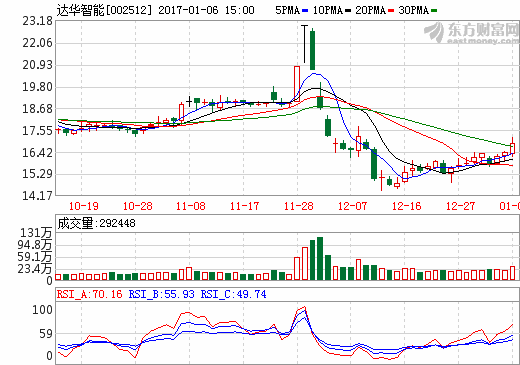The image size is (520, 365).
Task: Click the 10-19 date label on axis
Action: pyautogui.click(x=83, y=206)
